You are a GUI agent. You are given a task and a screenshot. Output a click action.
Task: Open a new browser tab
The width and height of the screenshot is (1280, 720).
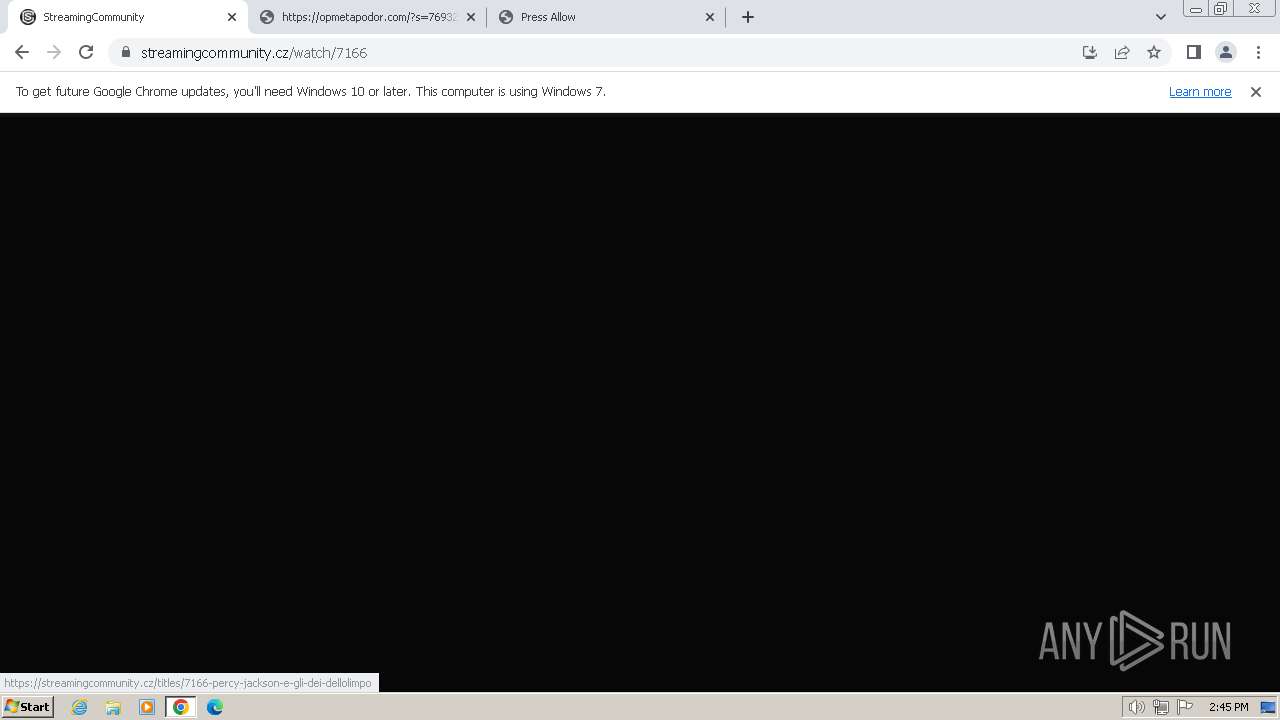[748, 17]
